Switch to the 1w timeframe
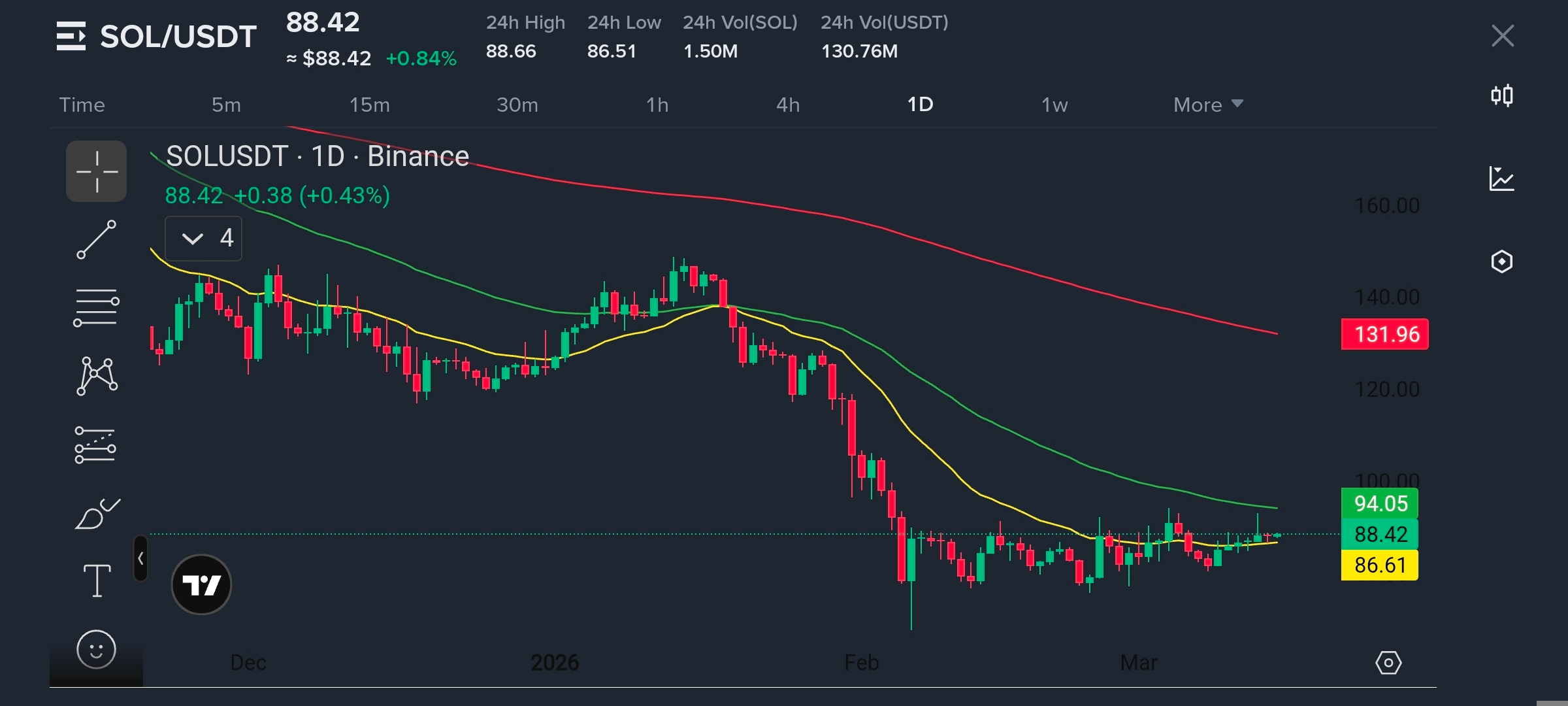 pyautogui.click(x=1054, y=105)
